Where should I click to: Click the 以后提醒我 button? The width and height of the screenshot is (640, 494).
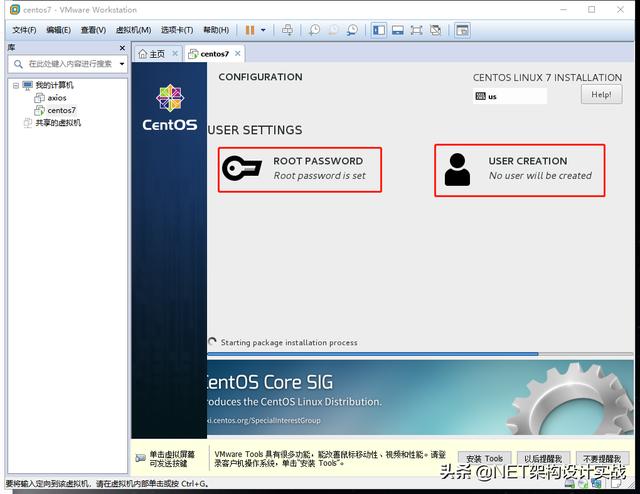[543, 459]
